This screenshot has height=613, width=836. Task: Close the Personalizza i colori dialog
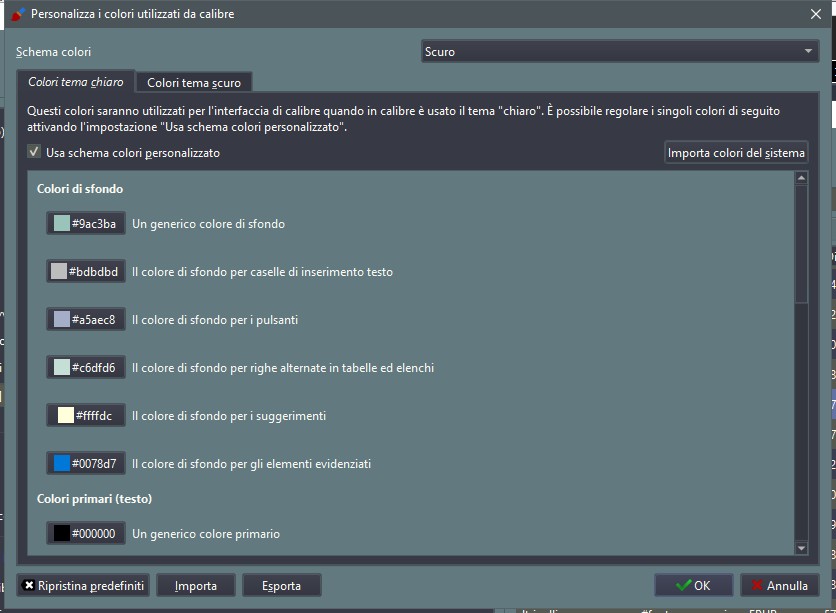(x=816, y=14)
